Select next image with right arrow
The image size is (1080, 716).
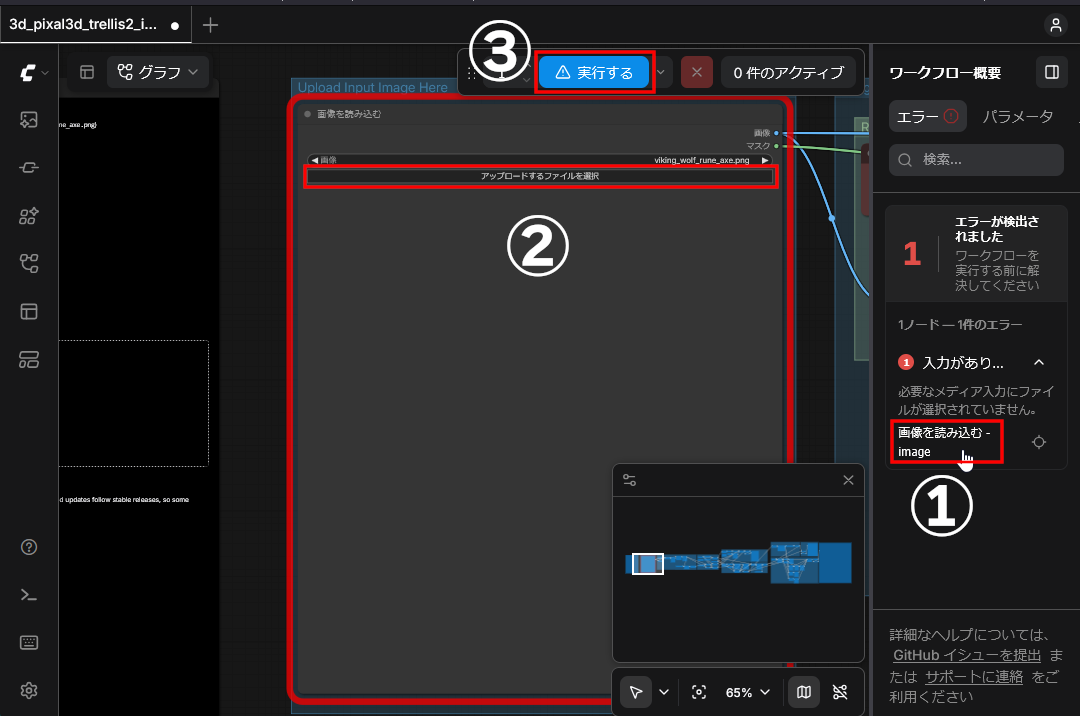[765, 160]
